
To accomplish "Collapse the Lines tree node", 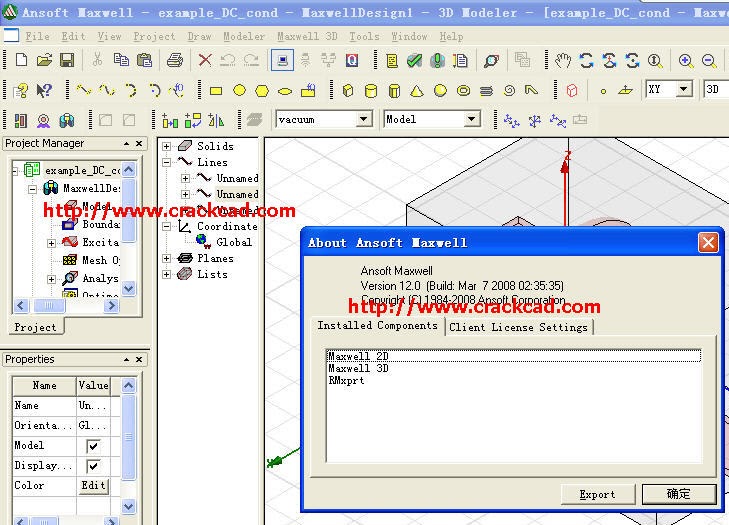I will 166,162.
